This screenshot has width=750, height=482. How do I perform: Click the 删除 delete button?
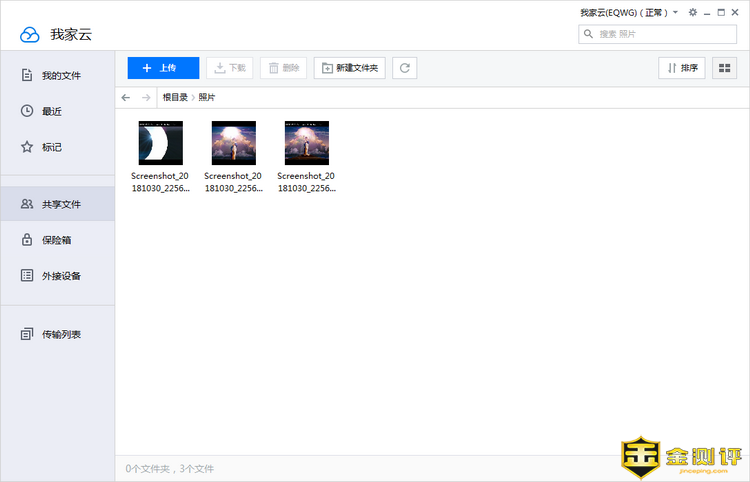(x=284, y=68)
